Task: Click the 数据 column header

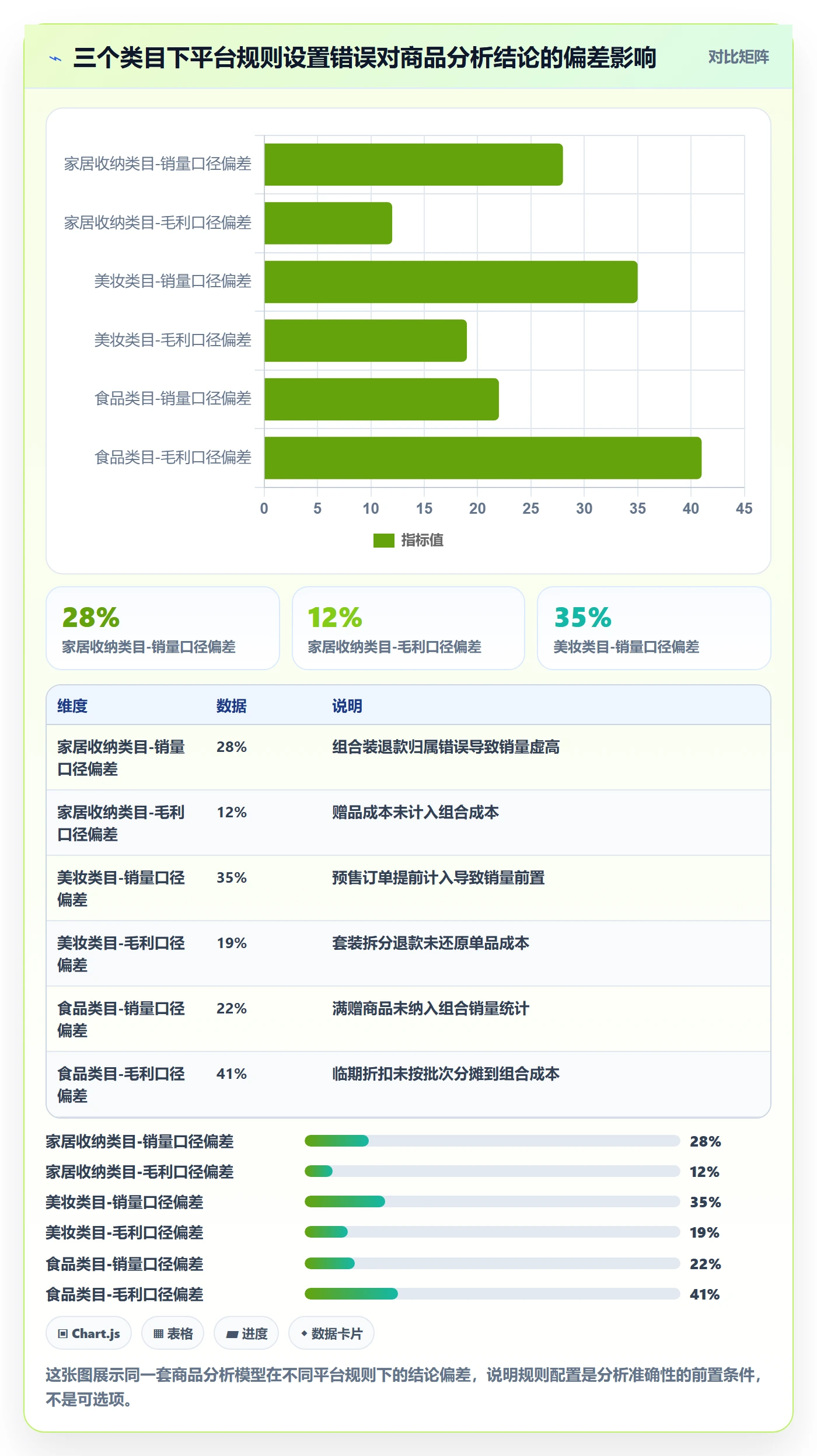Action: [x=232, y=706]
